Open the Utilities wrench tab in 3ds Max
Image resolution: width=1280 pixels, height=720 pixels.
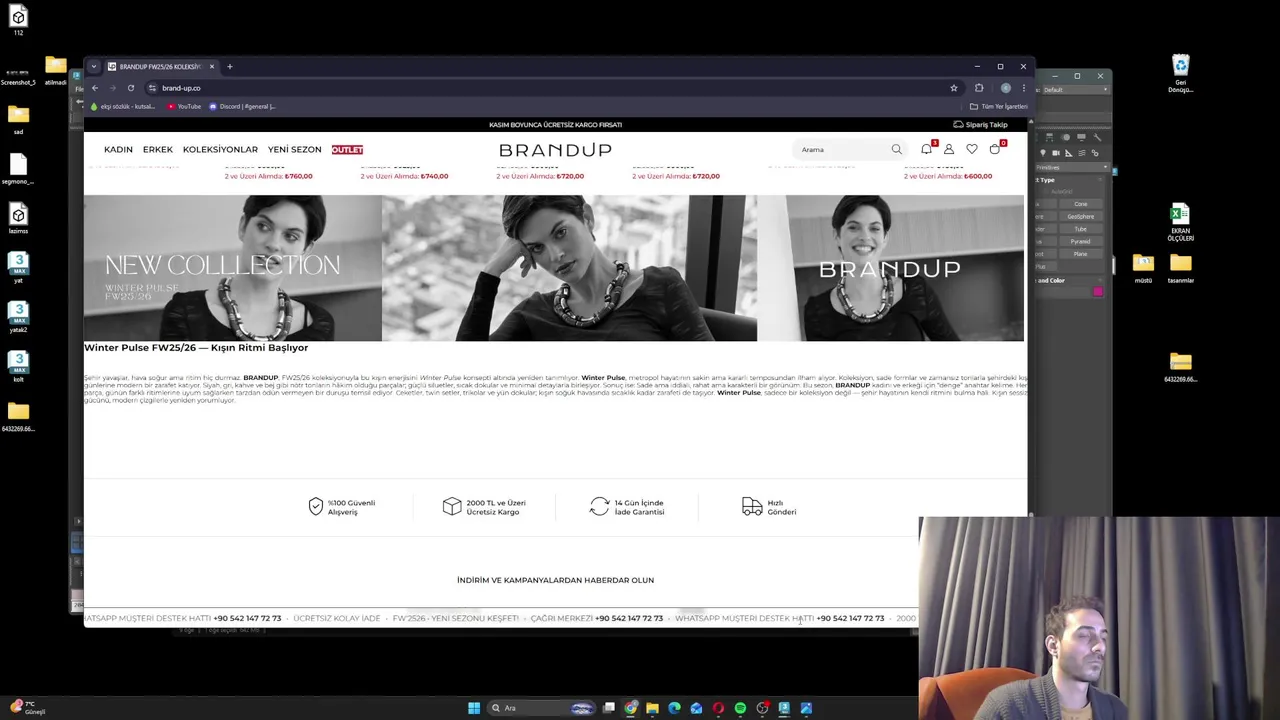click(x=1096, y=138)
